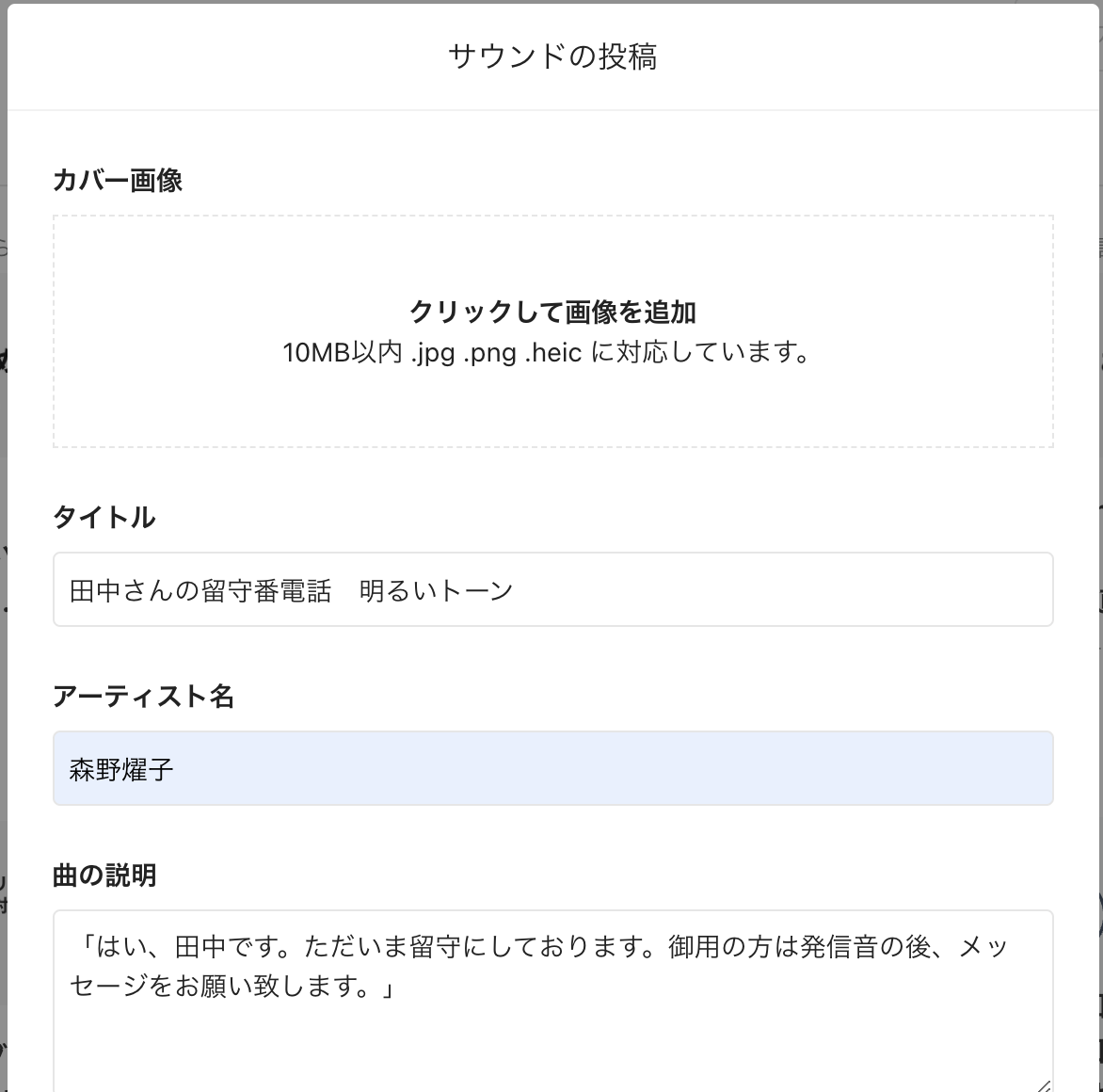
Task: Click the "クリックして画像を追加" text
Action: coord(553,312)
